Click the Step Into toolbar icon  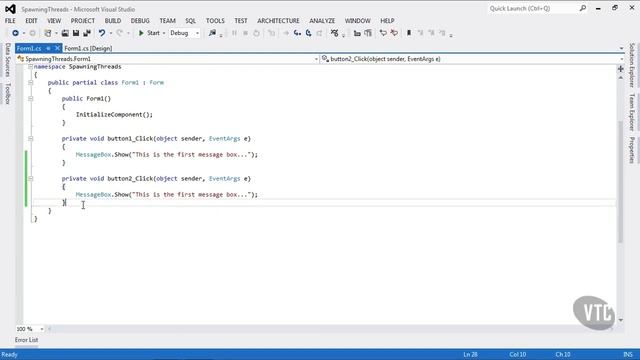[x=297, y=33]
